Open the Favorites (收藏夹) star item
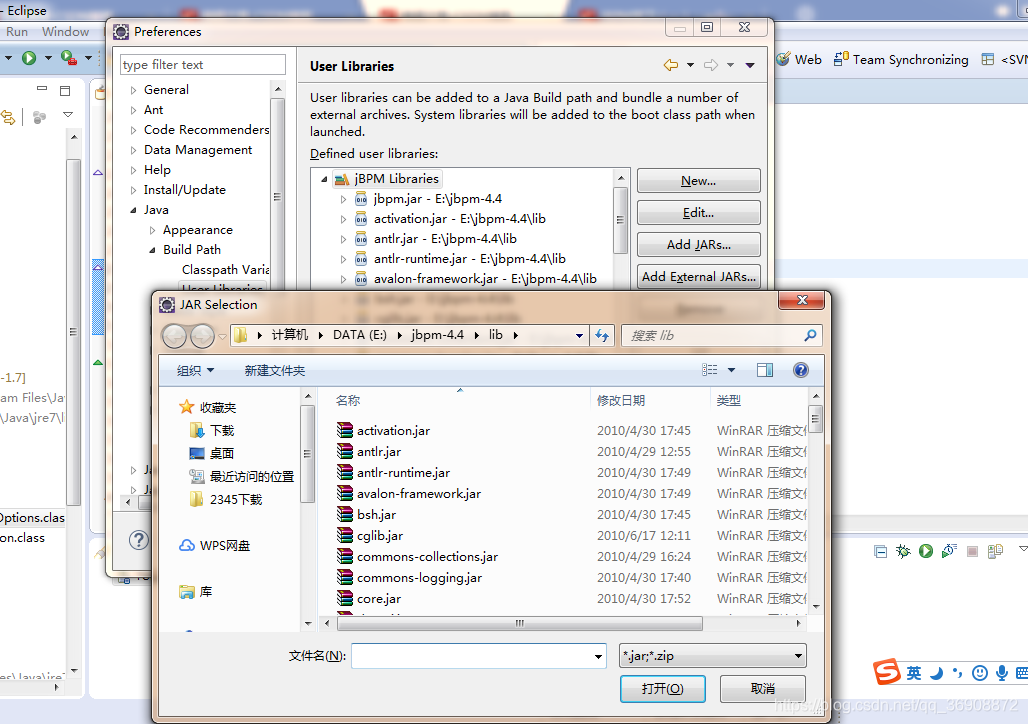Image resolution: width=1028 pixels, height=724 pixels. tap(207, 407)
